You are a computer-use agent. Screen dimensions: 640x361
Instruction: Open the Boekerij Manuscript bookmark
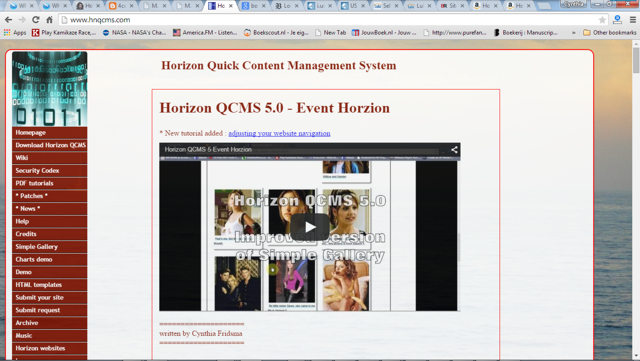(526, 32)
